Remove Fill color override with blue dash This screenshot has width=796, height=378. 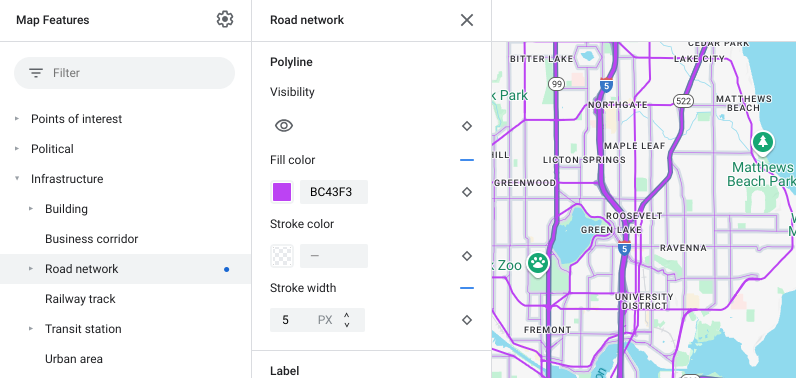(467, 160)
